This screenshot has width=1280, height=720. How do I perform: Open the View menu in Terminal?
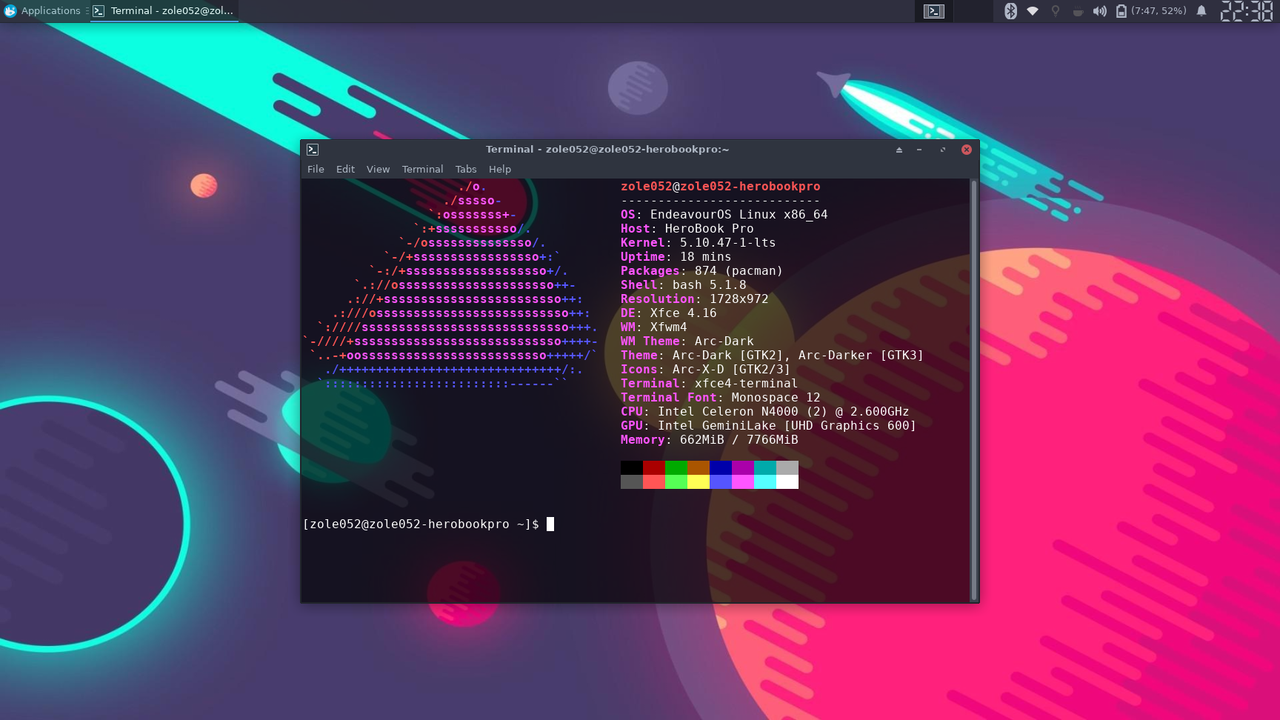(x=378, y=169)
